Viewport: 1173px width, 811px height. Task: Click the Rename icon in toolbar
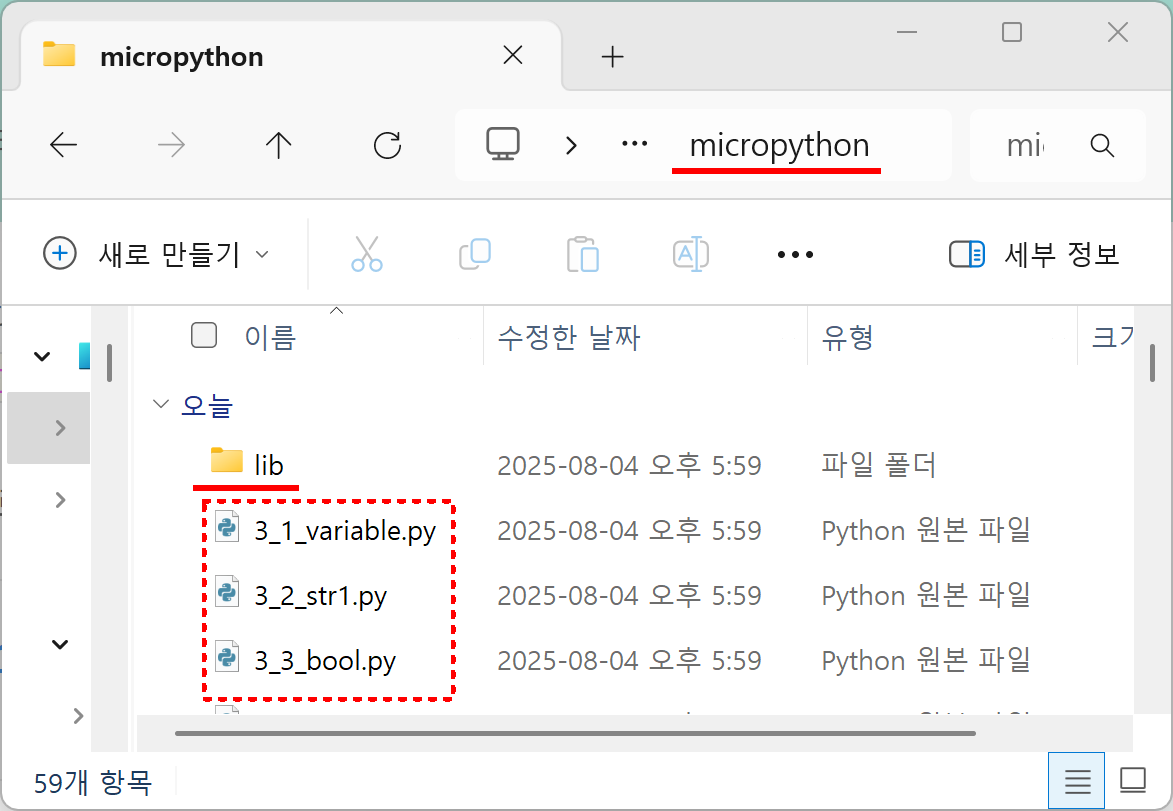(x=691, y=254)
